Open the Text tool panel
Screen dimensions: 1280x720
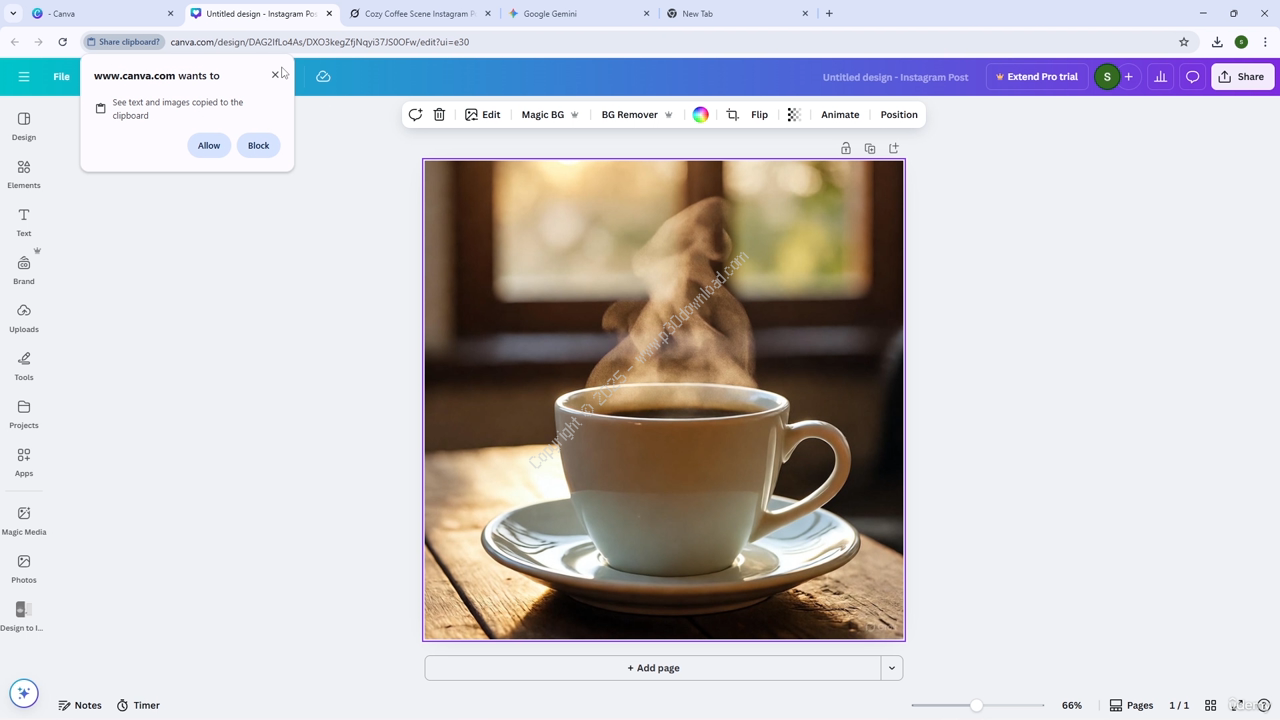pyautogui.click(x=24, y=221)
